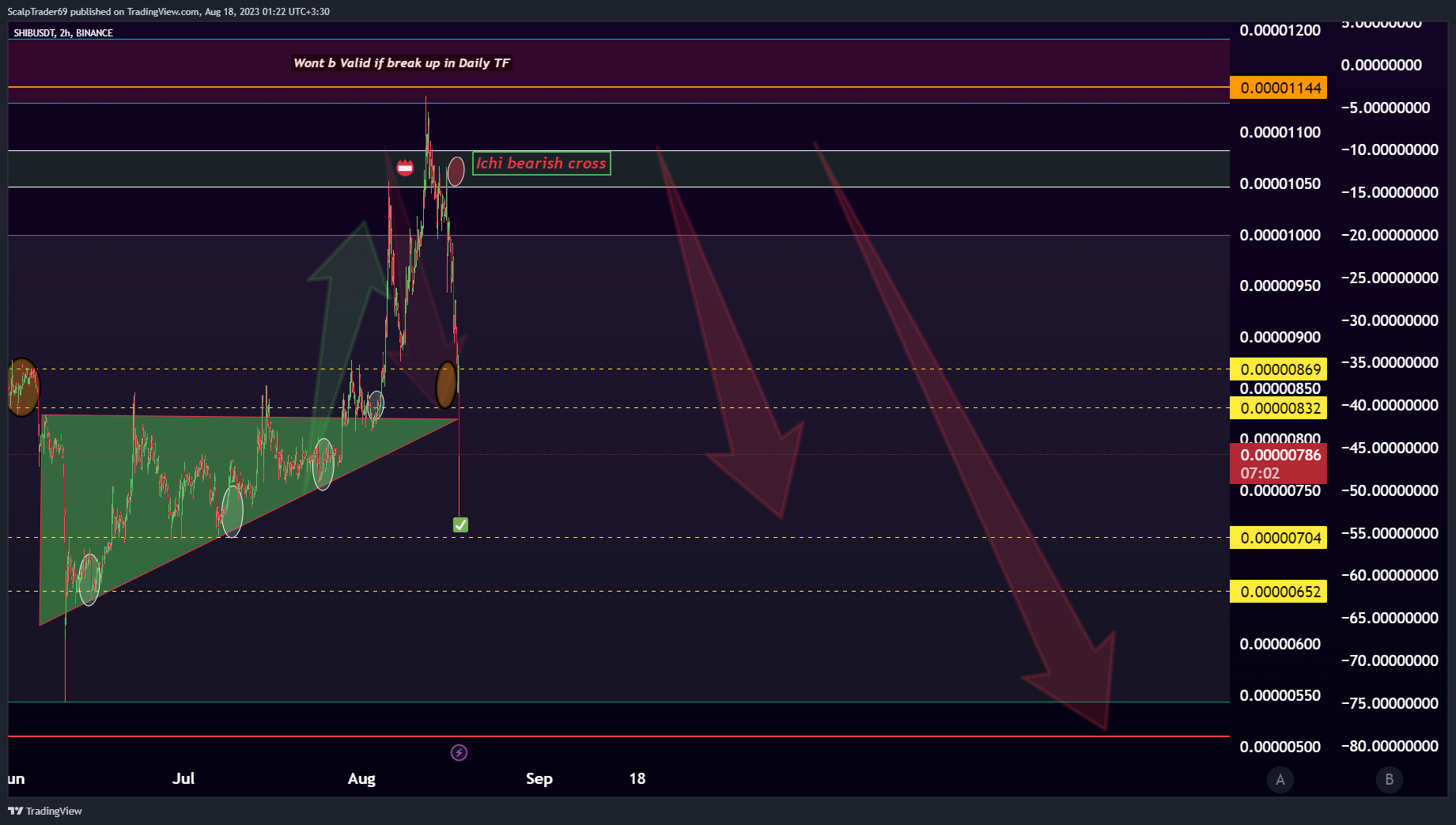1456x825 pixels.
Task: Click the red no-entry emoji marker
Action: tap(405, 168)
